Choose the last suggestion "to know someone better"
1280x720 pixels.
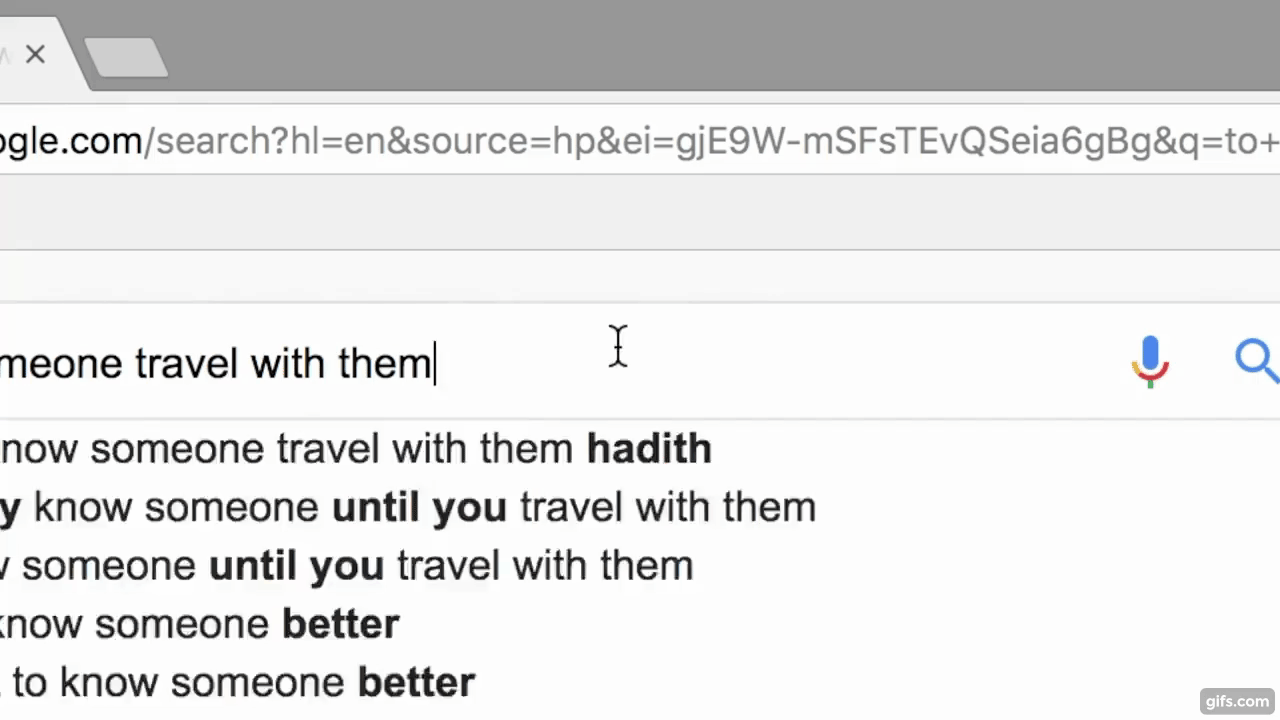[240, 683]
